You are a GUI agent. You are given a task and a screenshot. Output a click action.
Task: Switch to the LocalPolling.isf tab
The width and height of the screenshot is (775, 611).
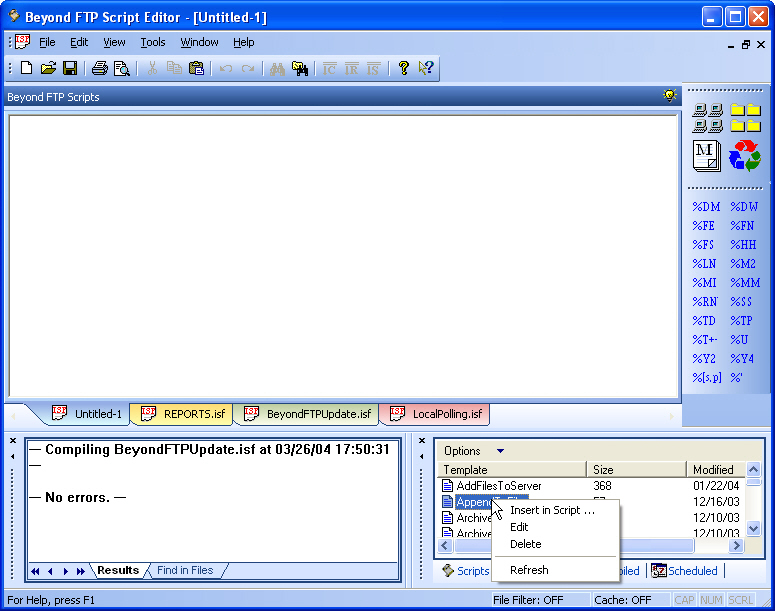[436, 414]
